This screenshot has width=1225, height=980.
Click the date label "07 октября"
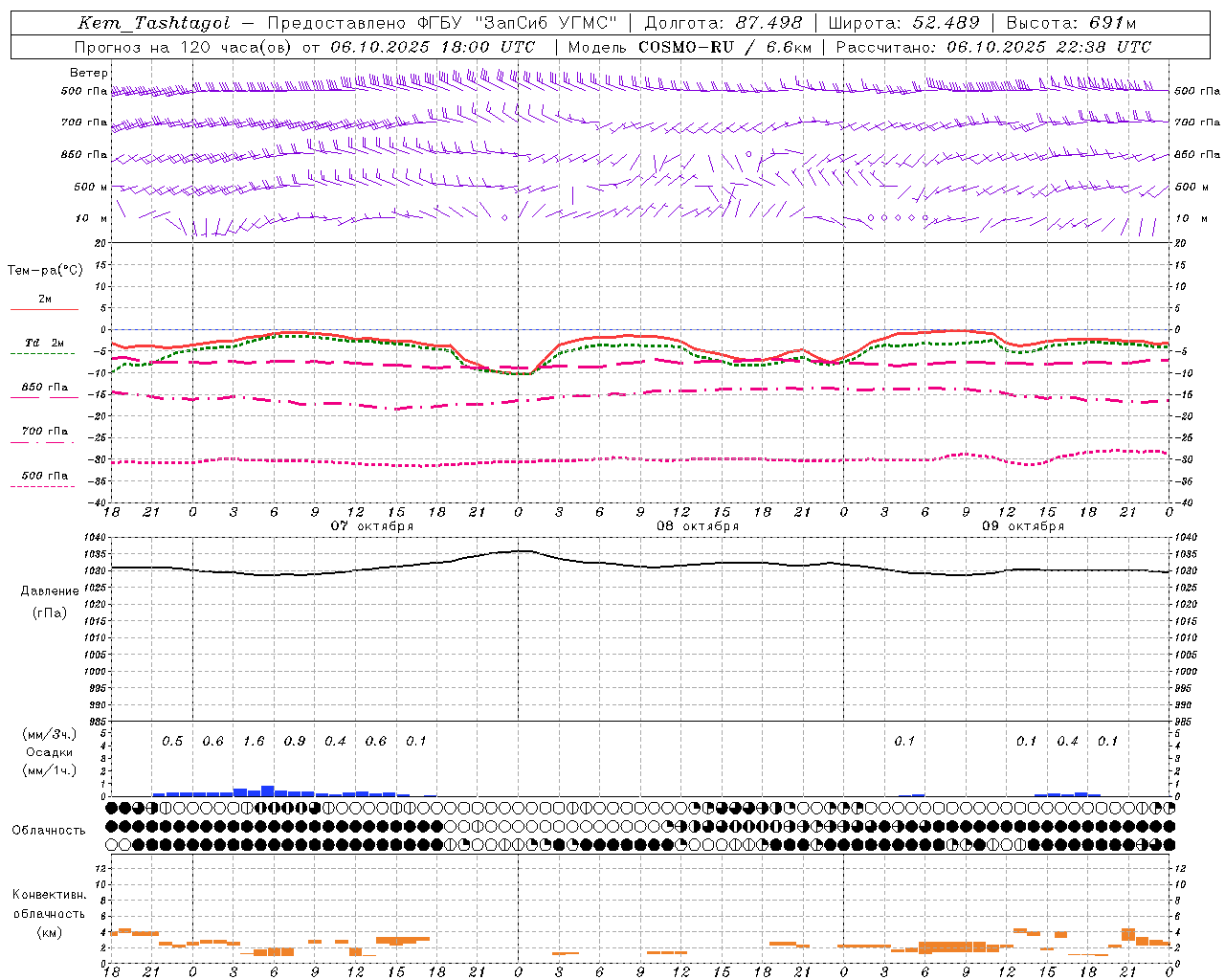pos(372,526)
